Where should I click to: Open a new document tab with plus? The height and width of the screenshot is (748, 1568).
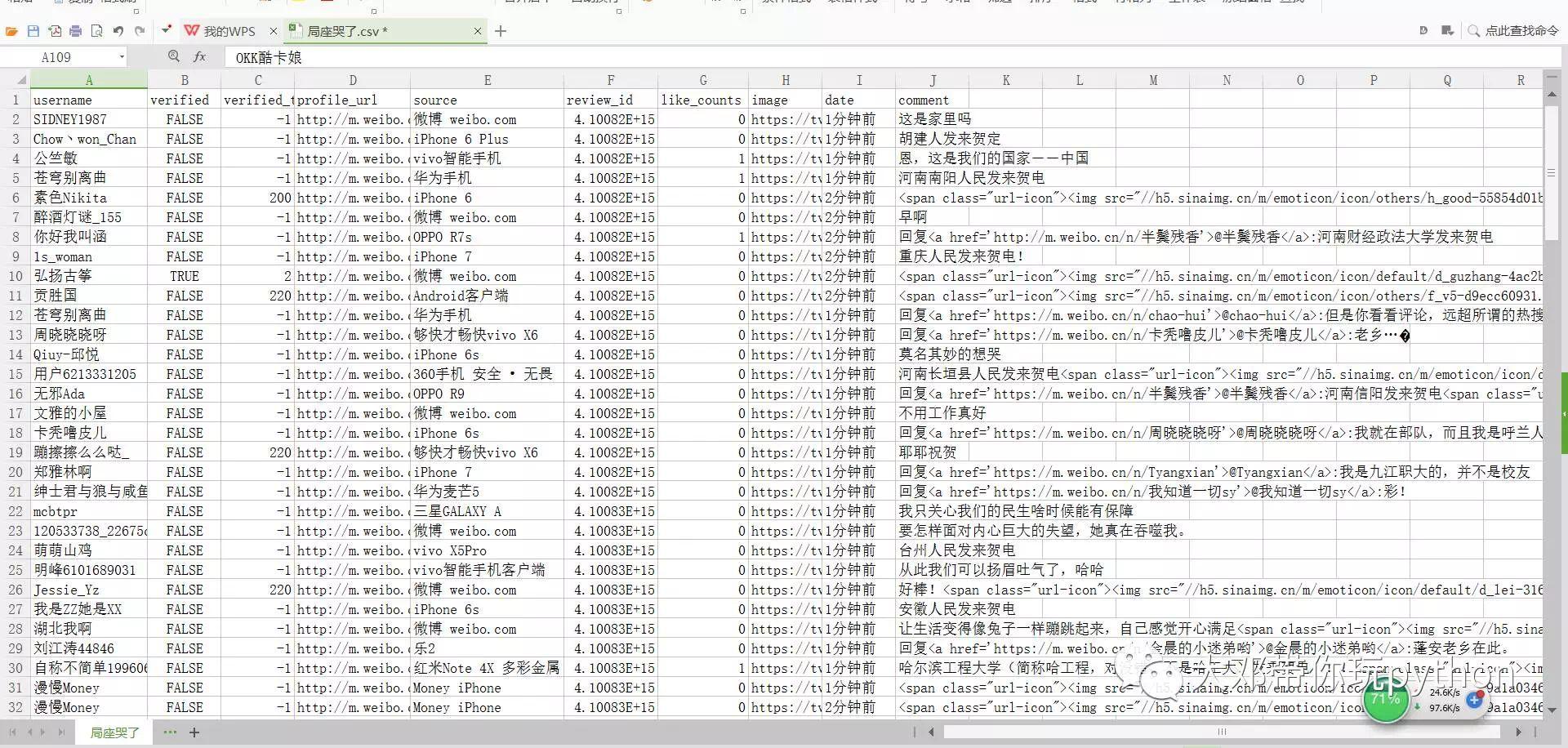(x=501, y=31)
